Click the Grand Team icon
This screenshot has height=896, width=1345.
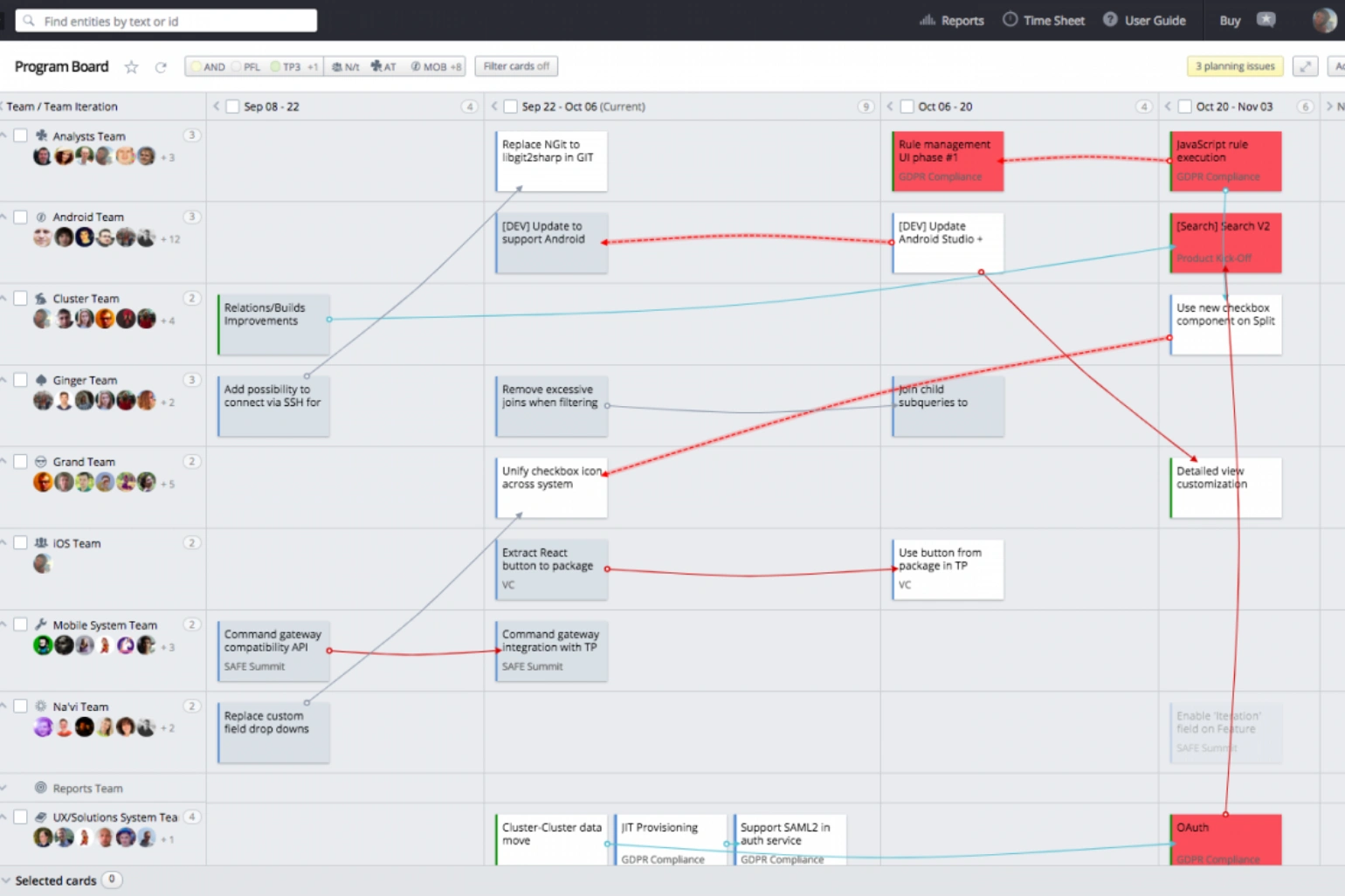click(x=41, y=461)
